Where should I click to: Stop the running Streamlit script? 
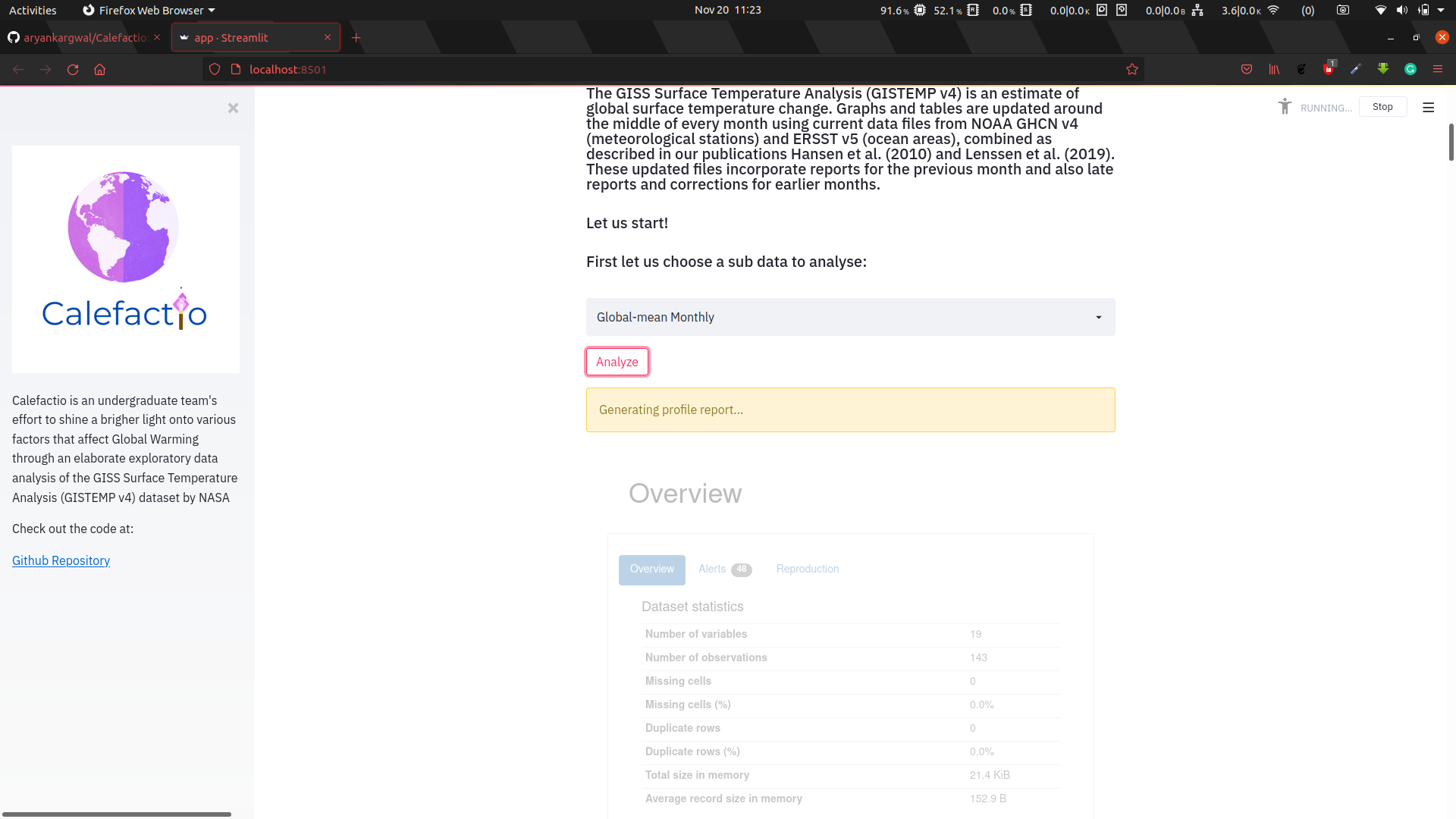click(1382, 107)
